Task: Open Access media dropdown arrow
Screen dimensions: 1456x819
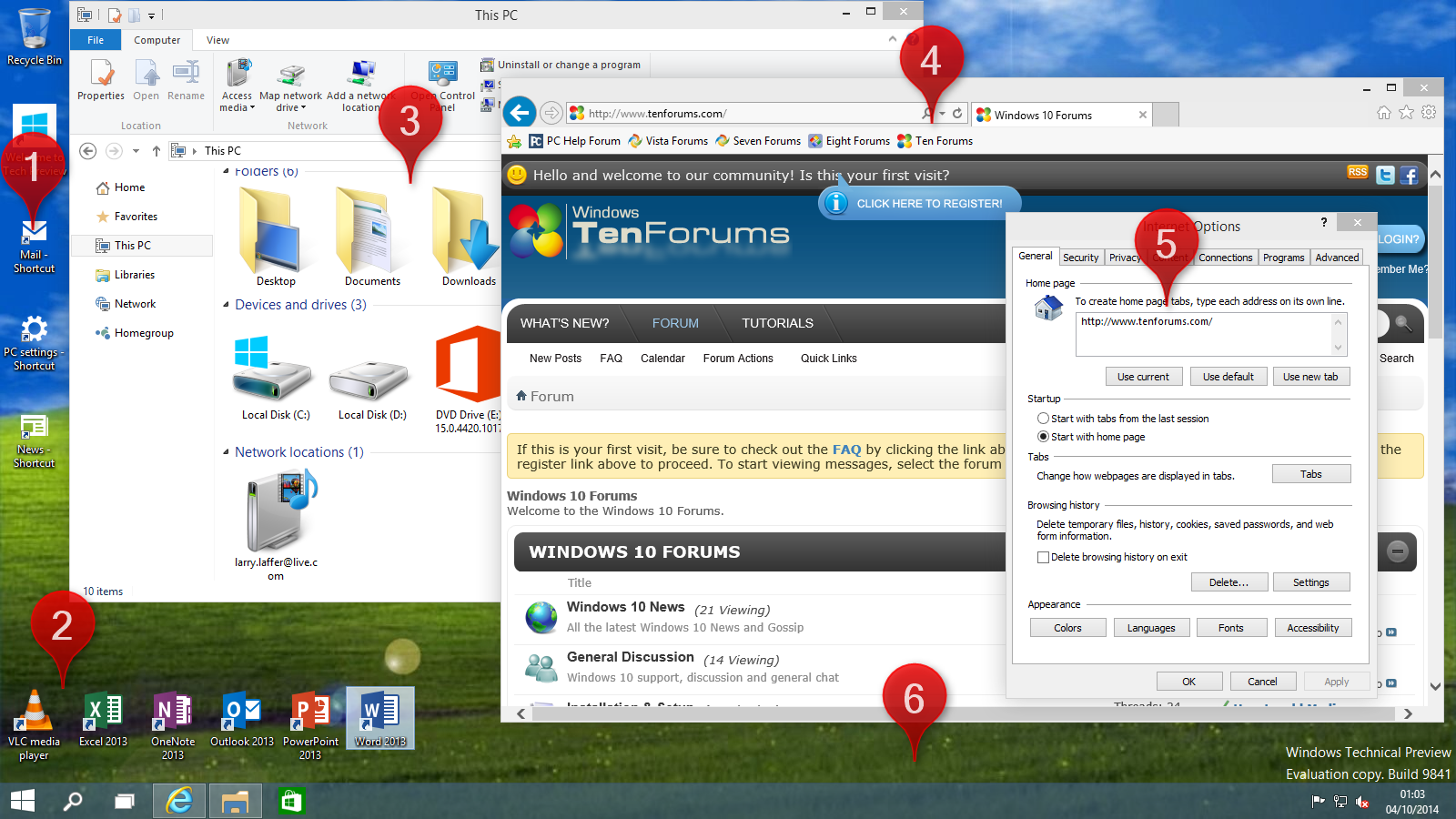Action: pyautogui.click(x=252, y=108)
